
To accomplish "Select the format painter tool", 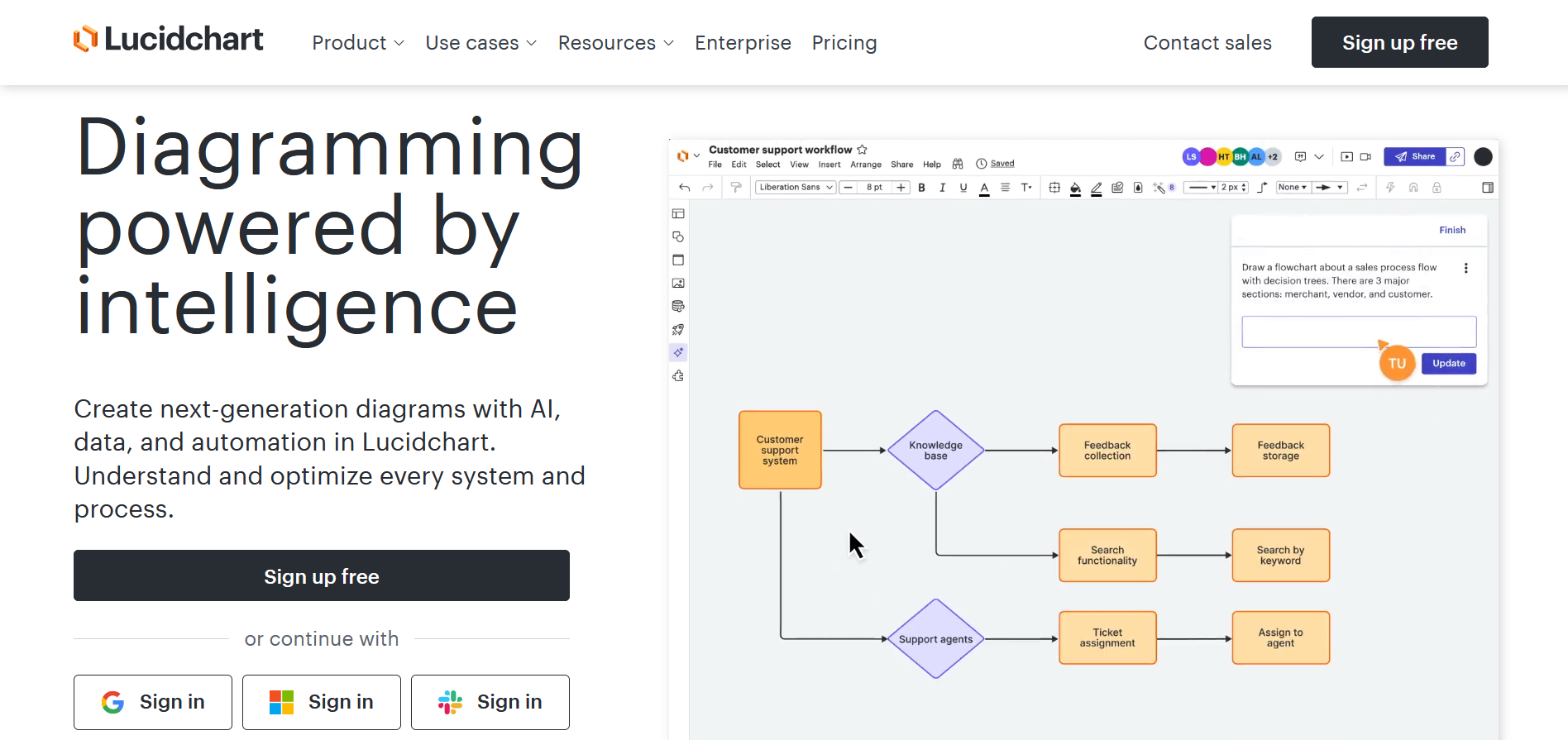I will click(x=736, y=188).
